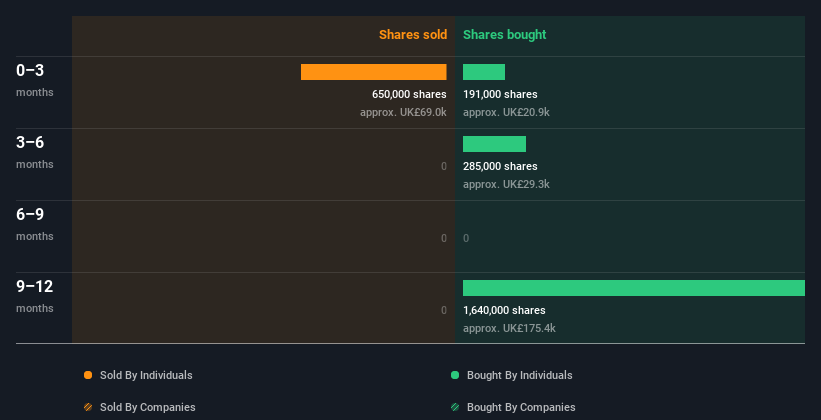Viewport: 821px width, 420px height.
Task: Click the approx. UK£29.3k value
Action: (506, 184)
